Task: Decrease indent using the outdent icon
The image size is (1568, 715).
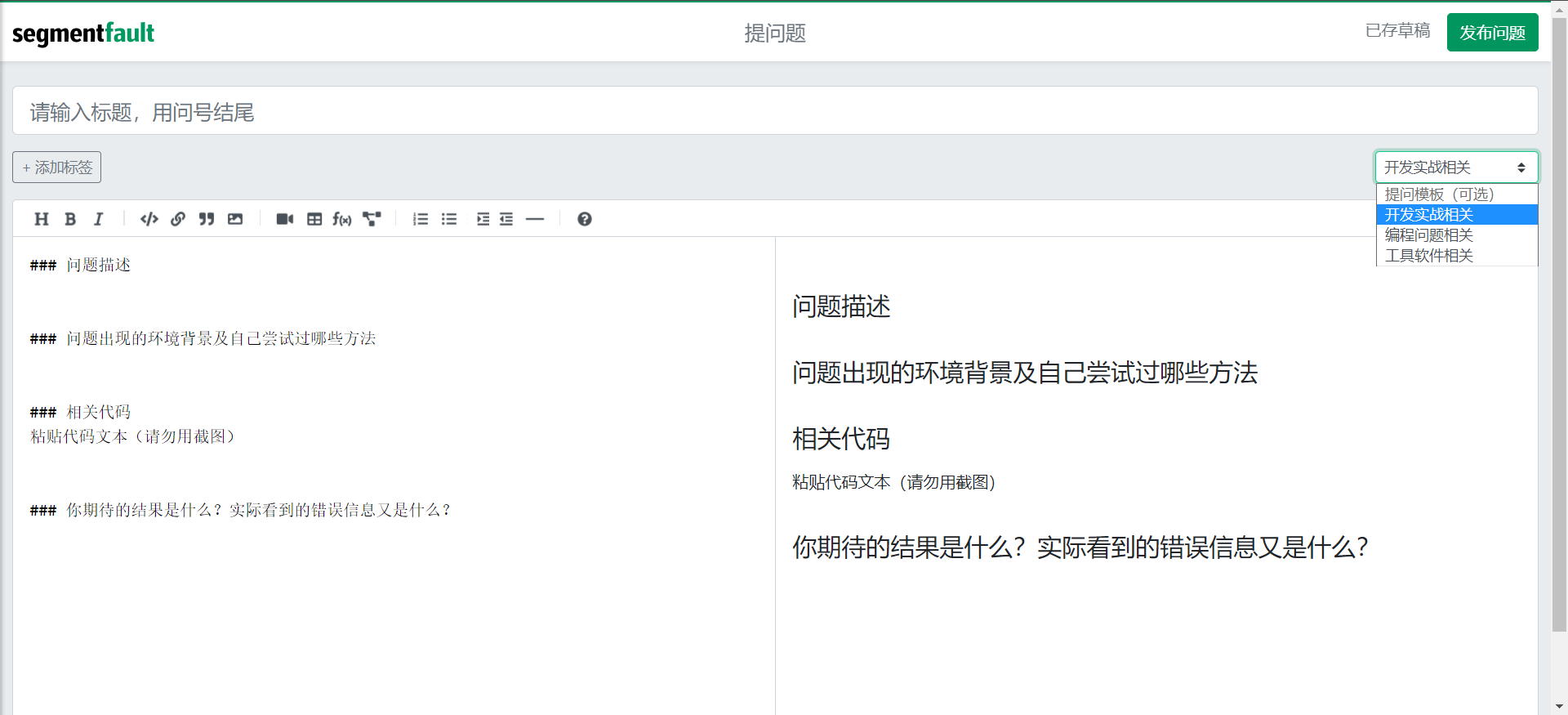Action: 506,219
